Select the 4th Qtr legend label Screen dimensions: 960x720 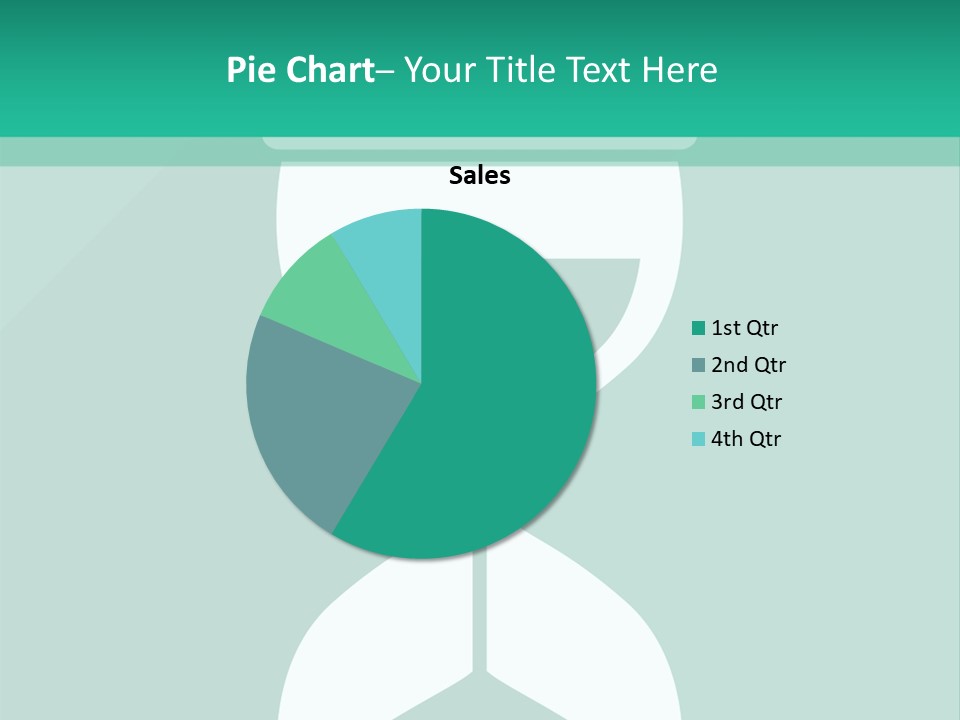(x=746, y=439)
